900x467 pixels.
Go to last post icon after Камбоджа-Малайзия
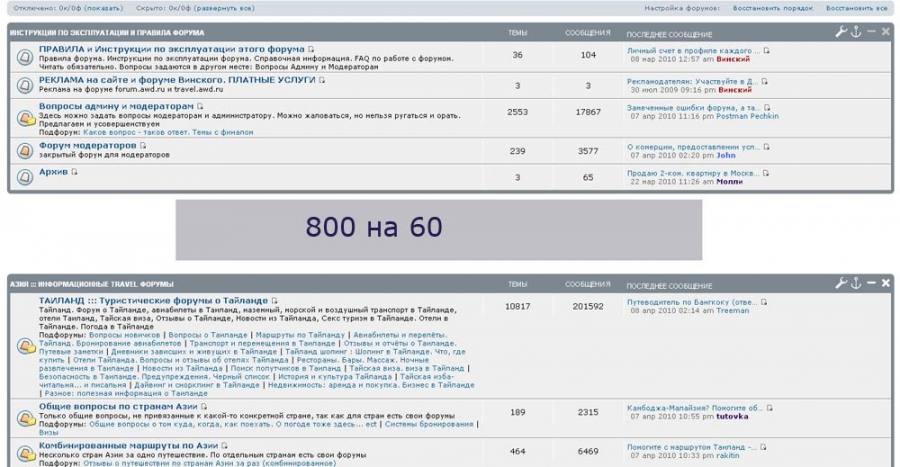pyautogui.click(x=770, y=408)
